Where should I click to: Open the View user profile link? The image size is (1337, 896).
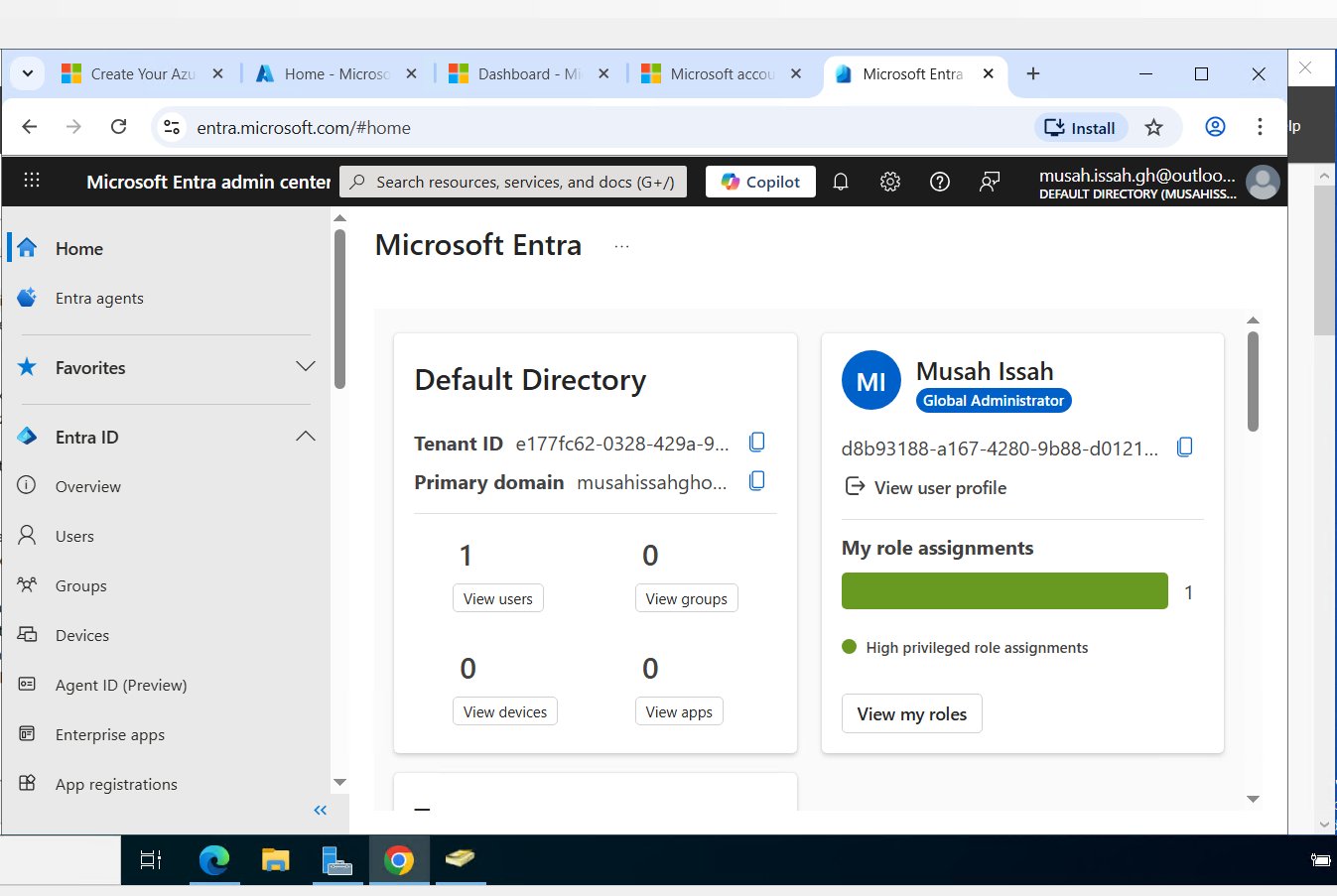click(939, 487)
